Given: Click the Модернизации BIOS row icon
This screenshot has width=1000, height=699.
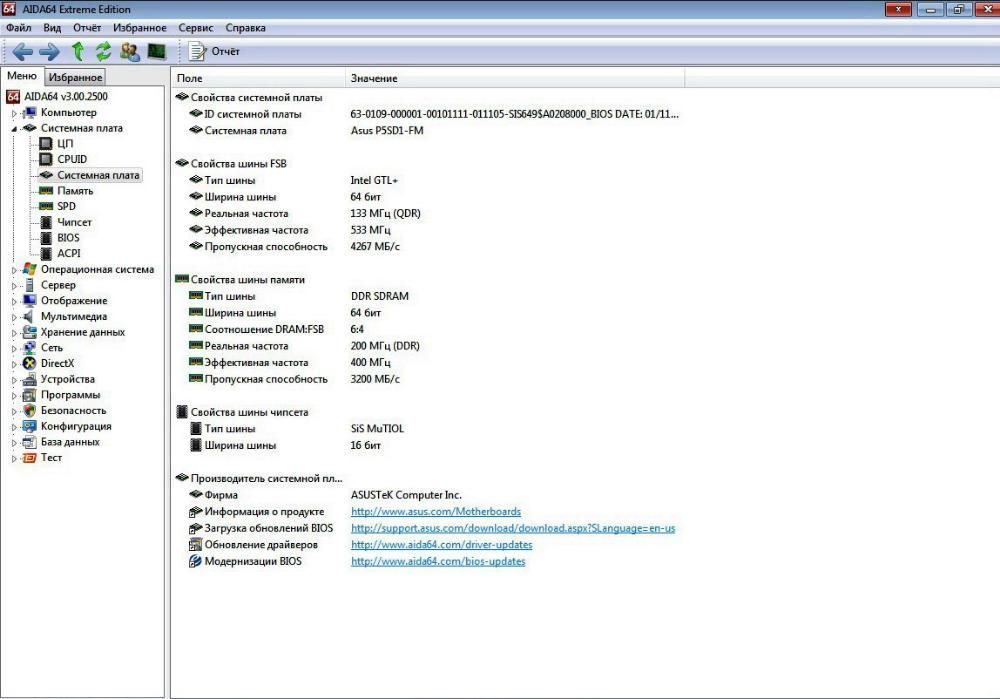Looking at the screenshot, I should (x=195, y=561).
